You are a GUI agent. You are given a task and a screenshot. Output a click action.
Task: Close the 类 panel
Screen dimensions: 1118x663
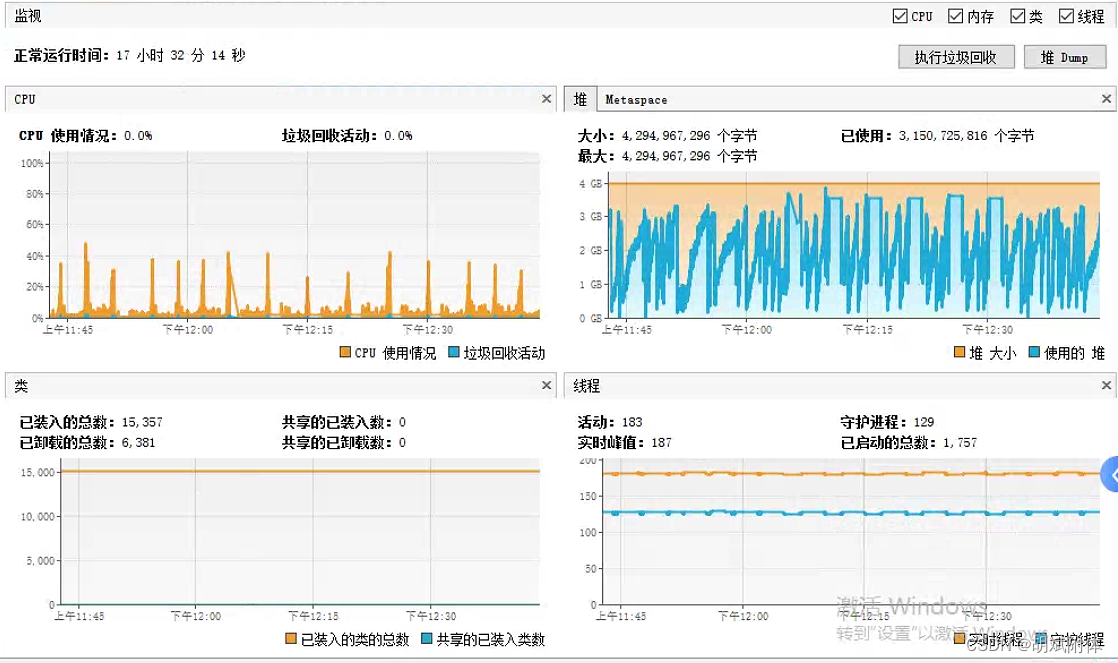pyautogui.click(x=546, y=385)
